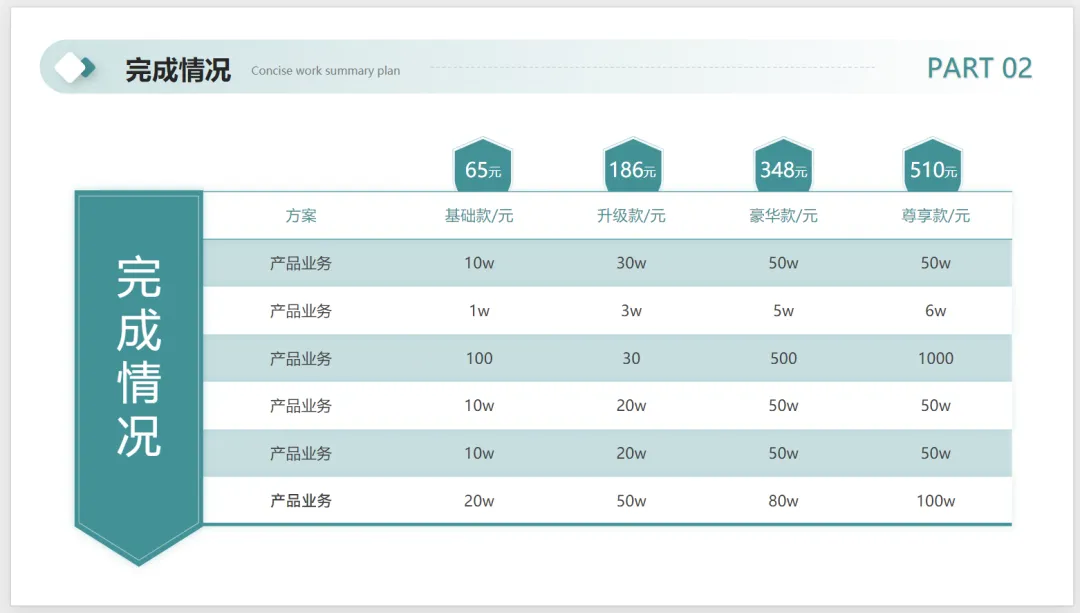Click the 尊享款/元 column header
The width and height of the screenshot is (1080, 613).
(x=935, y=216)
